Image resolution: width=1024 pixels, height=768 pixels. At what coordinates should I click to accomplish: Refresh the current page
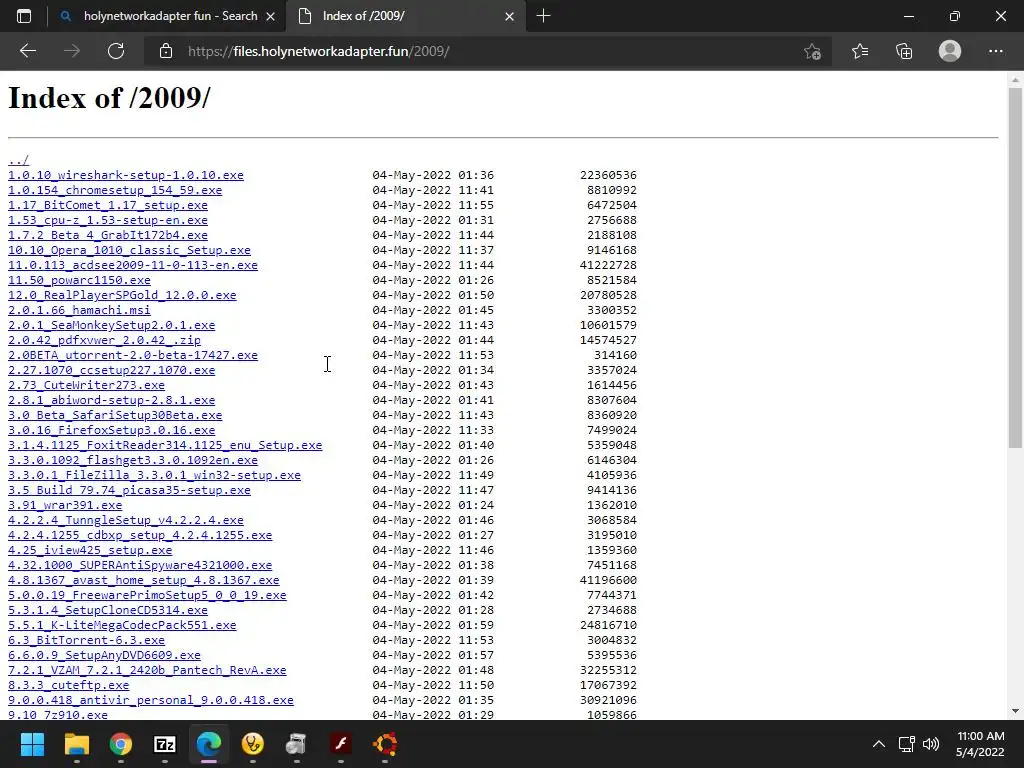[x=116, y=51]
